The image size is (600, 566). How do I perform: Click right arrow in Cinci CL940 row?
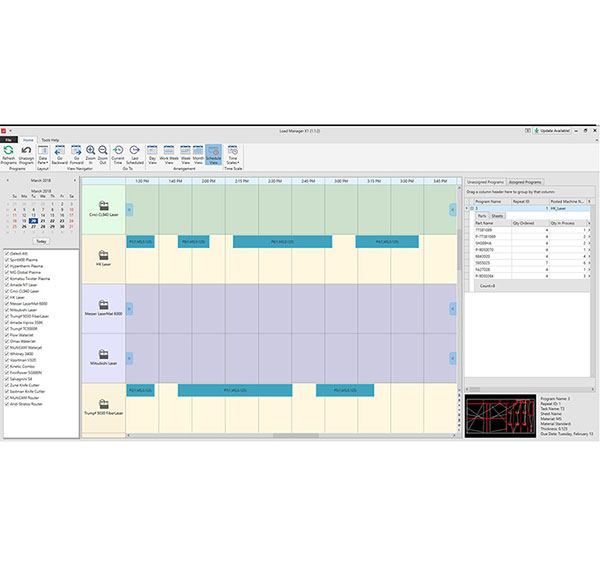pyautogui.click(x=453, y=210)
